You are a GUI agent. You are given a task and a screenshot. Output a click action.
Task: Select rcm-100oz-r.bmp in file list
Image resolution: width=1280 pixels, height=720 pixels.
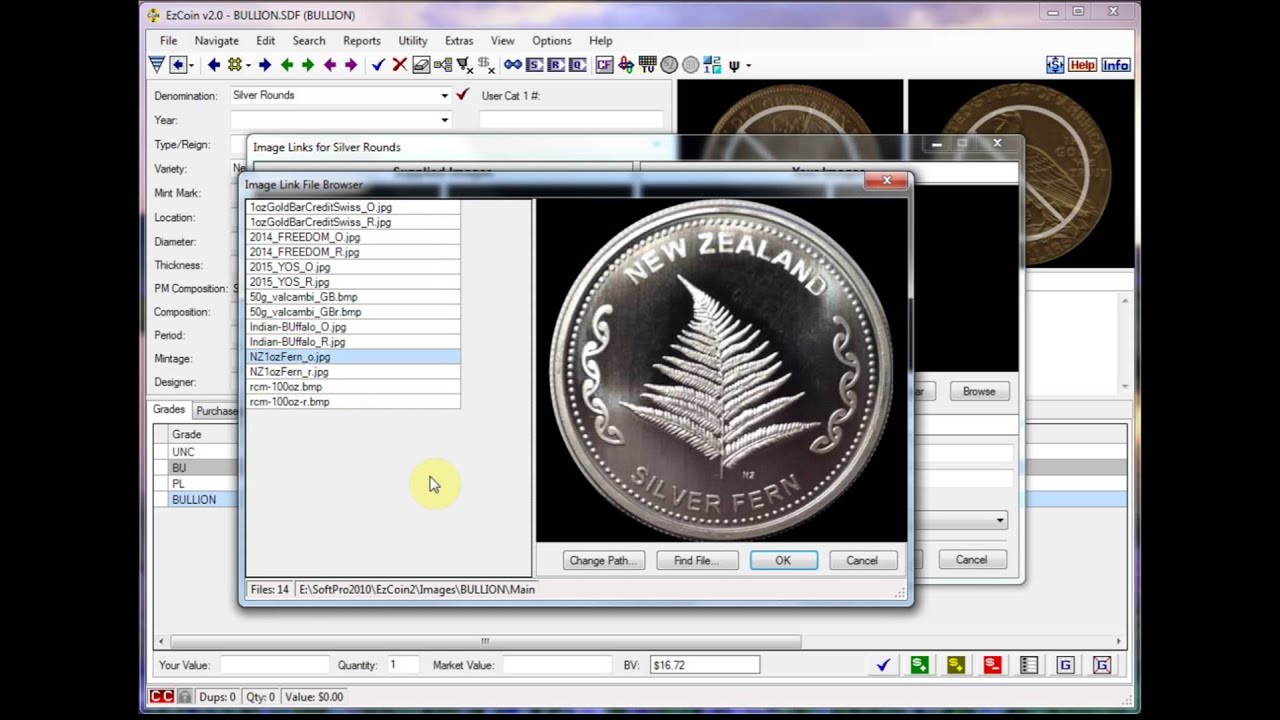[353, 402]
